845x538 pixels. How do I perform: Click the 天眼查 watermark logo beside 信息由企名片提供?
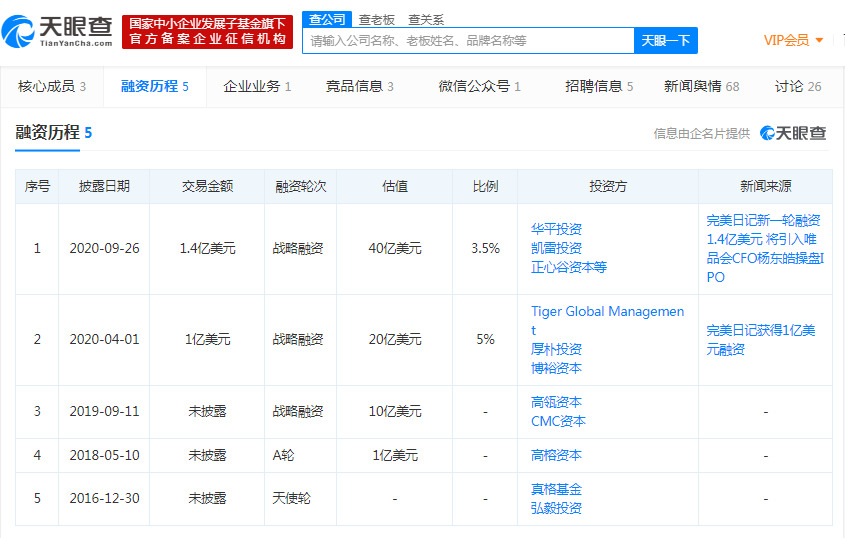793,133
